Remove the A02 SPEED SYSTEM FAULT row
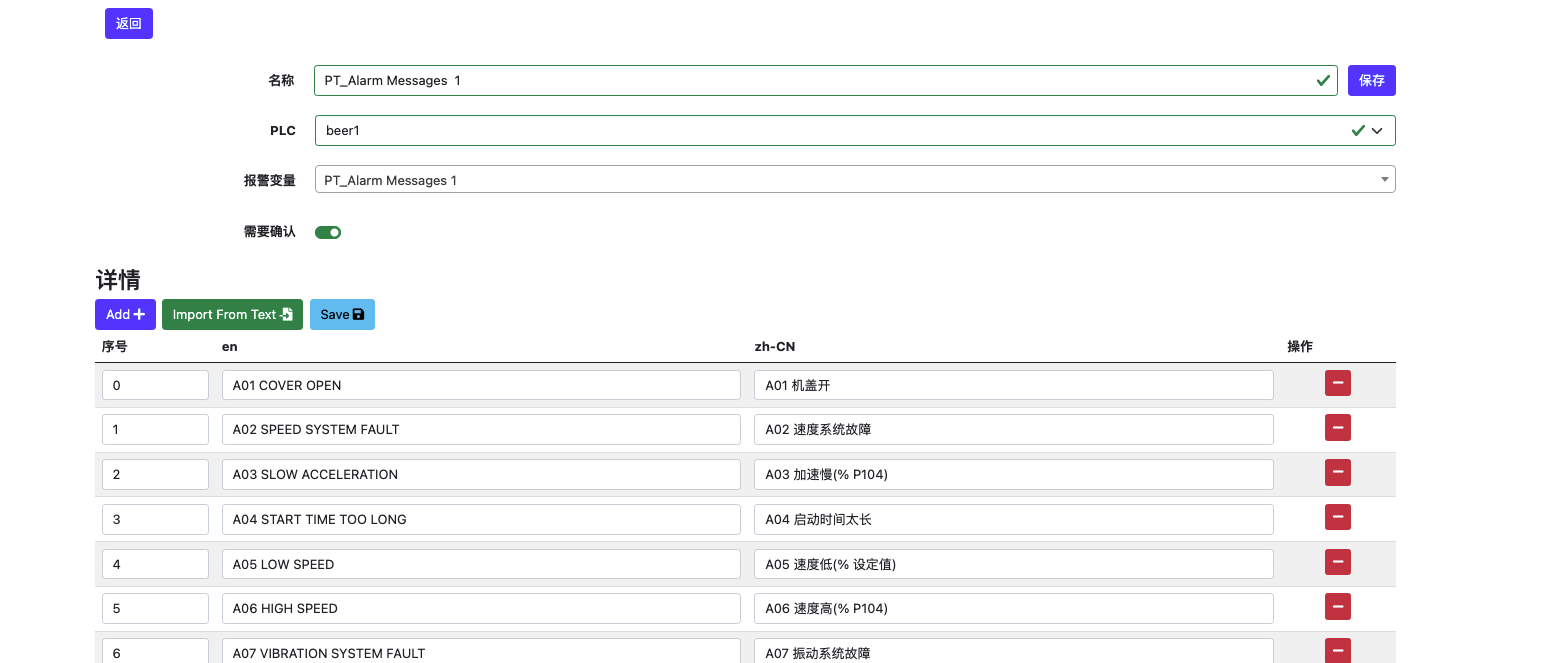 [1337, 428]
